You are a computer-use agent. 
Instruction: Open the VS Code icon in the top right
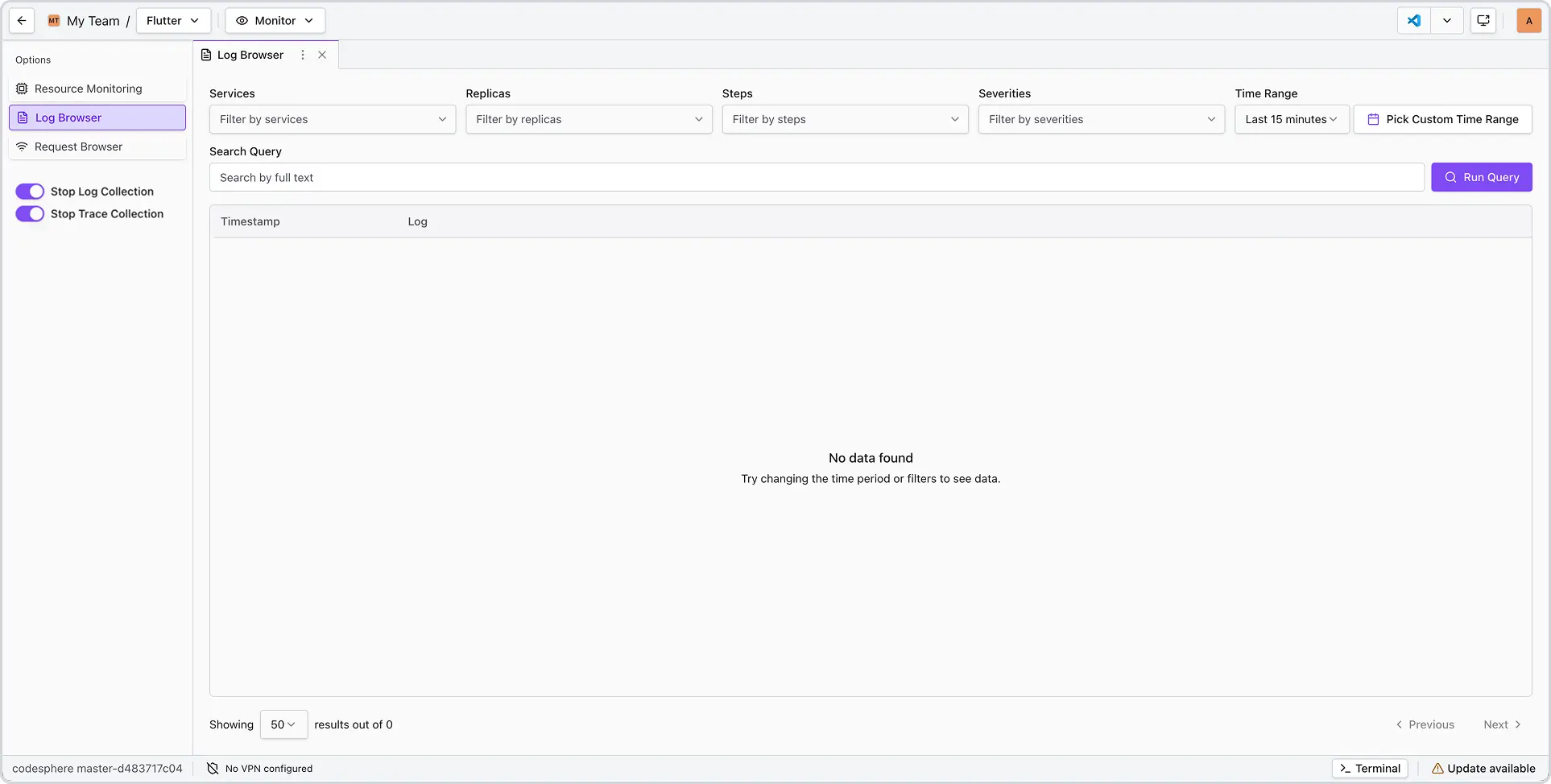1413,20
